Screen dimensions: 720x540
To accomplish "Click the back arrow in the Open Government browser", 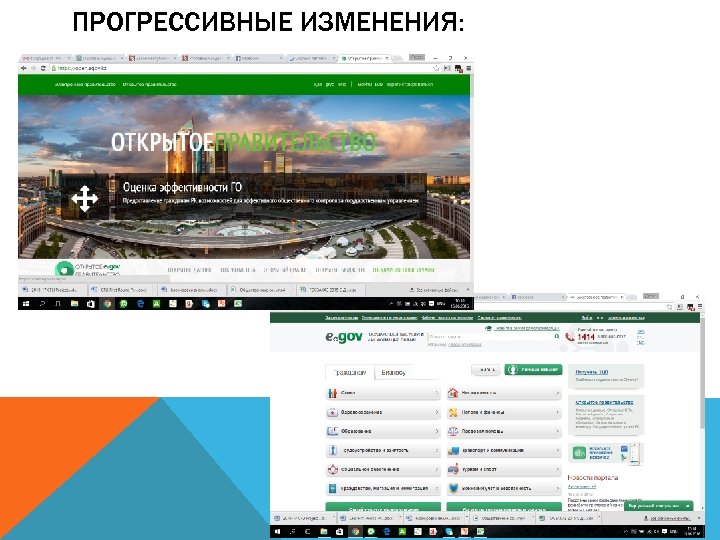I will (24, 68).
